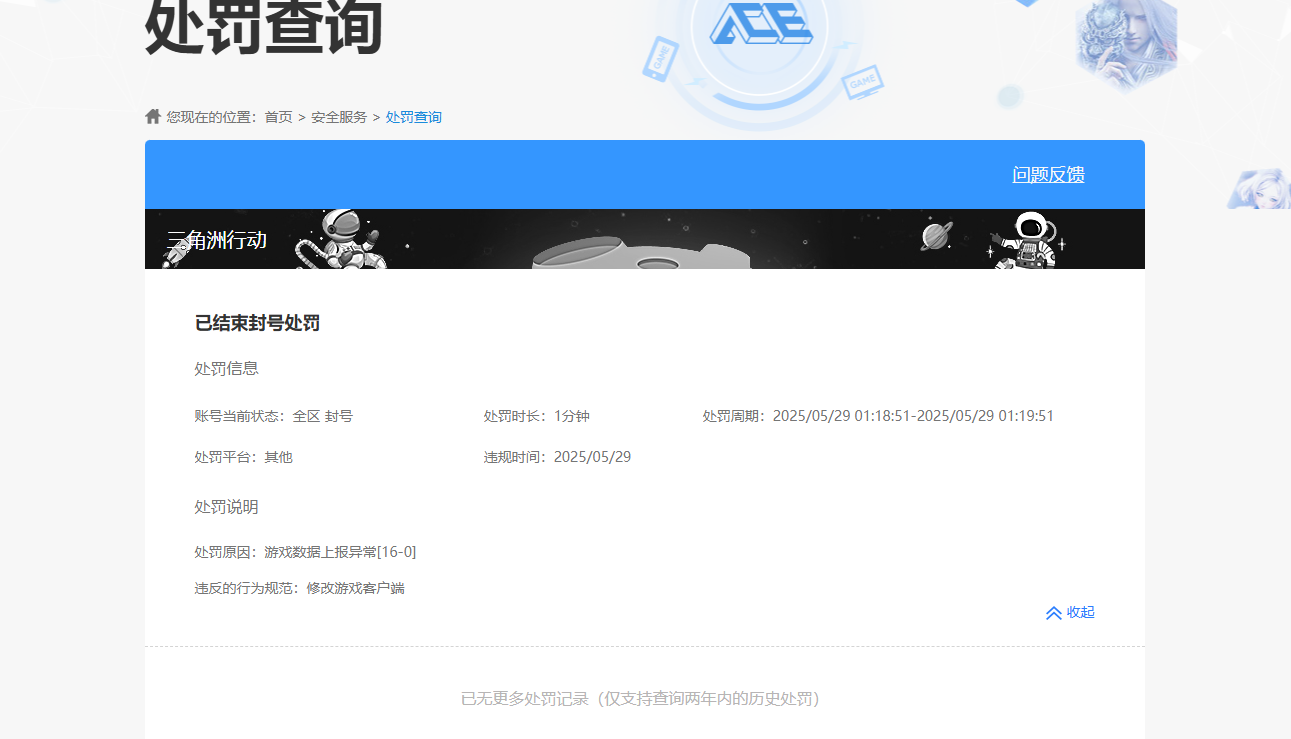Select the 处罚查询 breadcrumb item
The width and height of the screenshot is (1291, 739).
click(x=414, y=117)
